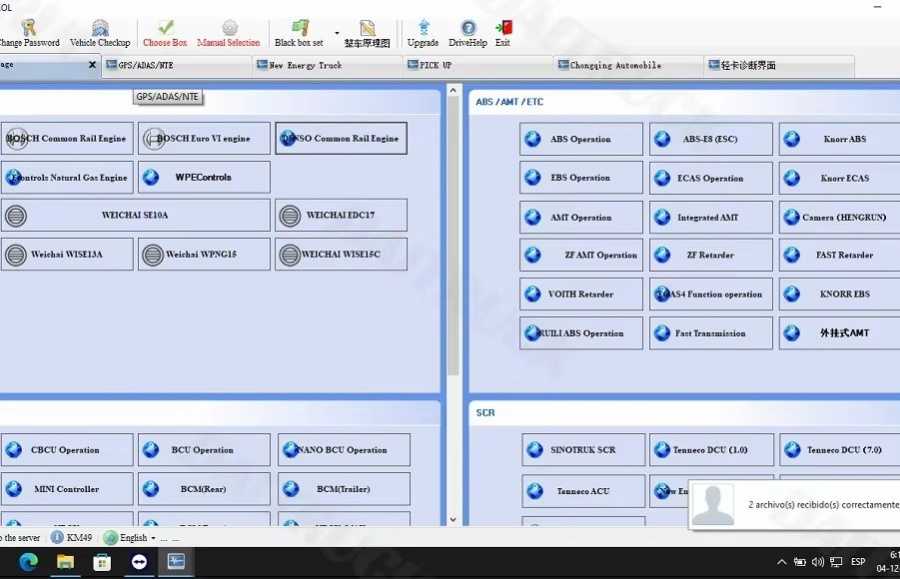Open BOSCH Common Rail Engine

[x=67, y=138]
